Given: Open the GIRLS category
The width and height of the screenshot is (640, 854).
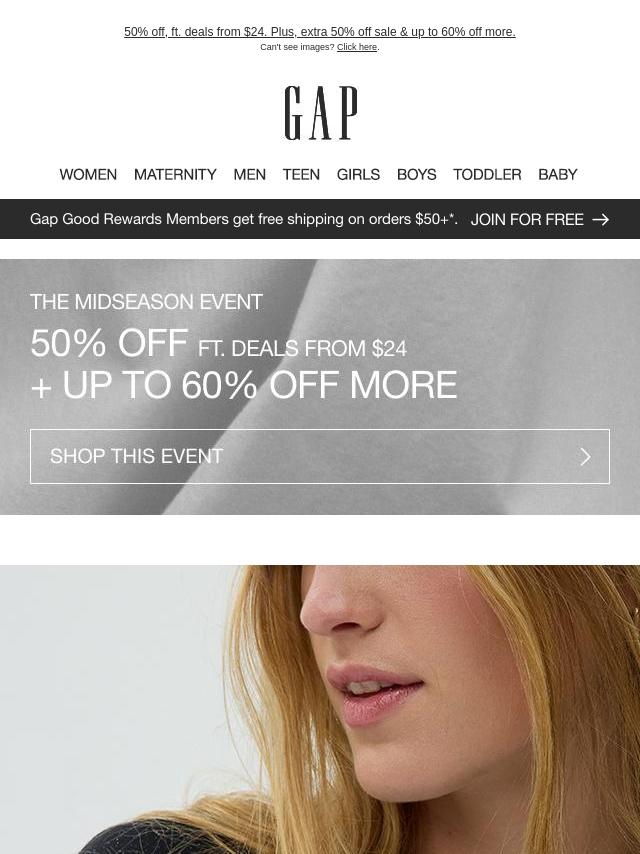Looking at the screenshot, I should coord(358,174).
